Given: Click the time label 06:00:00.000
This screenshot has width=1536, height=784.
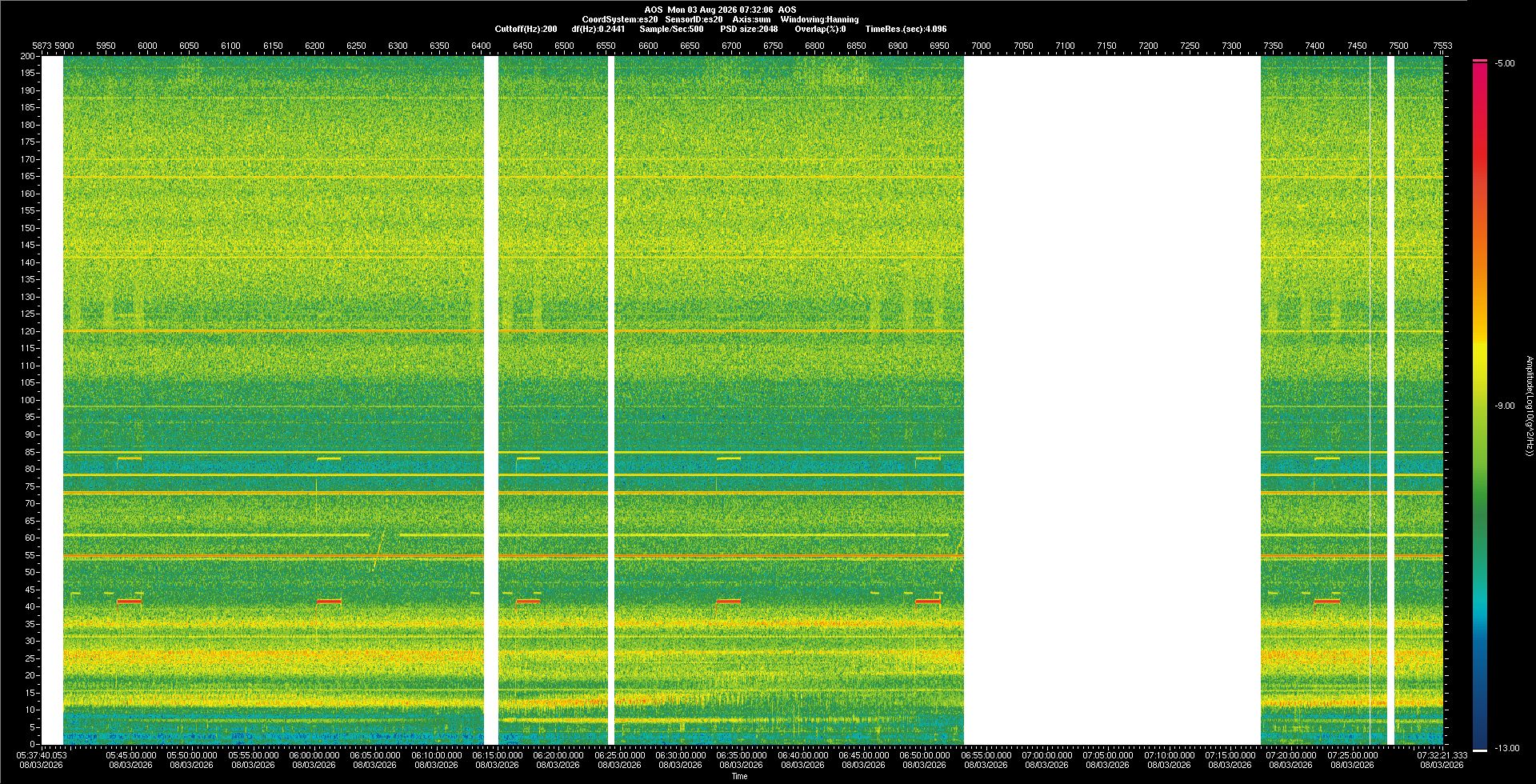Looking at the screenshot, I should pos(314,754).
